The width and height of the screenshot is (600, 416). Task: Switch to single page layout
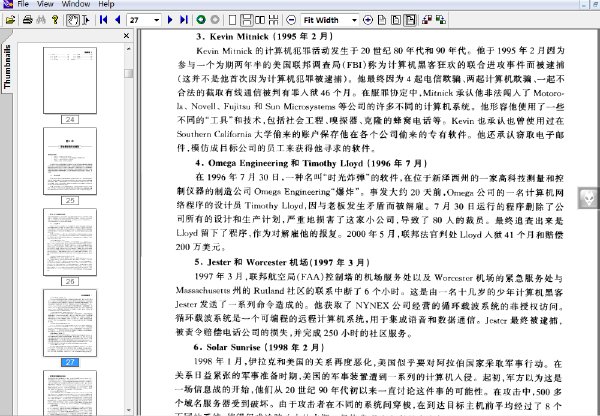pos(232,20)
